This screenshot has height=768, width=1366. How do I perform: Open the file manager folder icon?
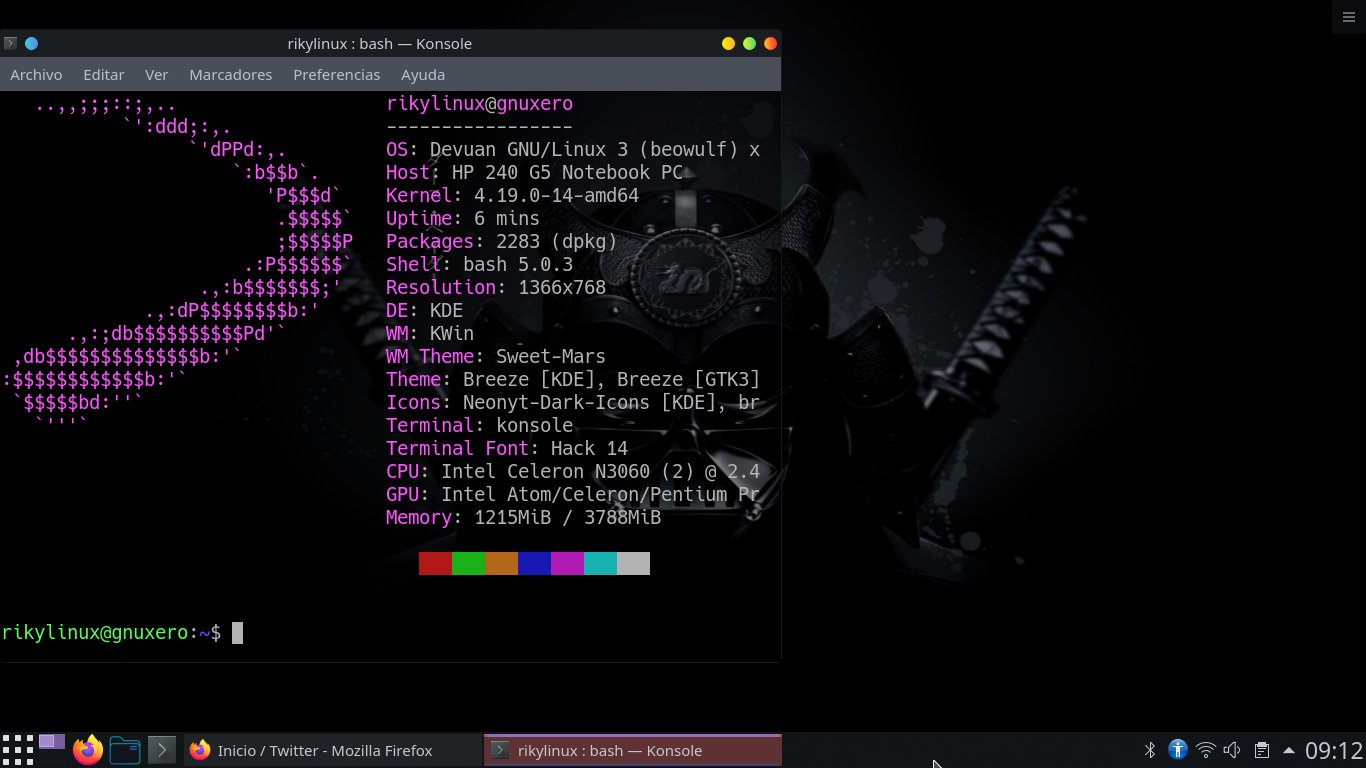coord(125,749)
